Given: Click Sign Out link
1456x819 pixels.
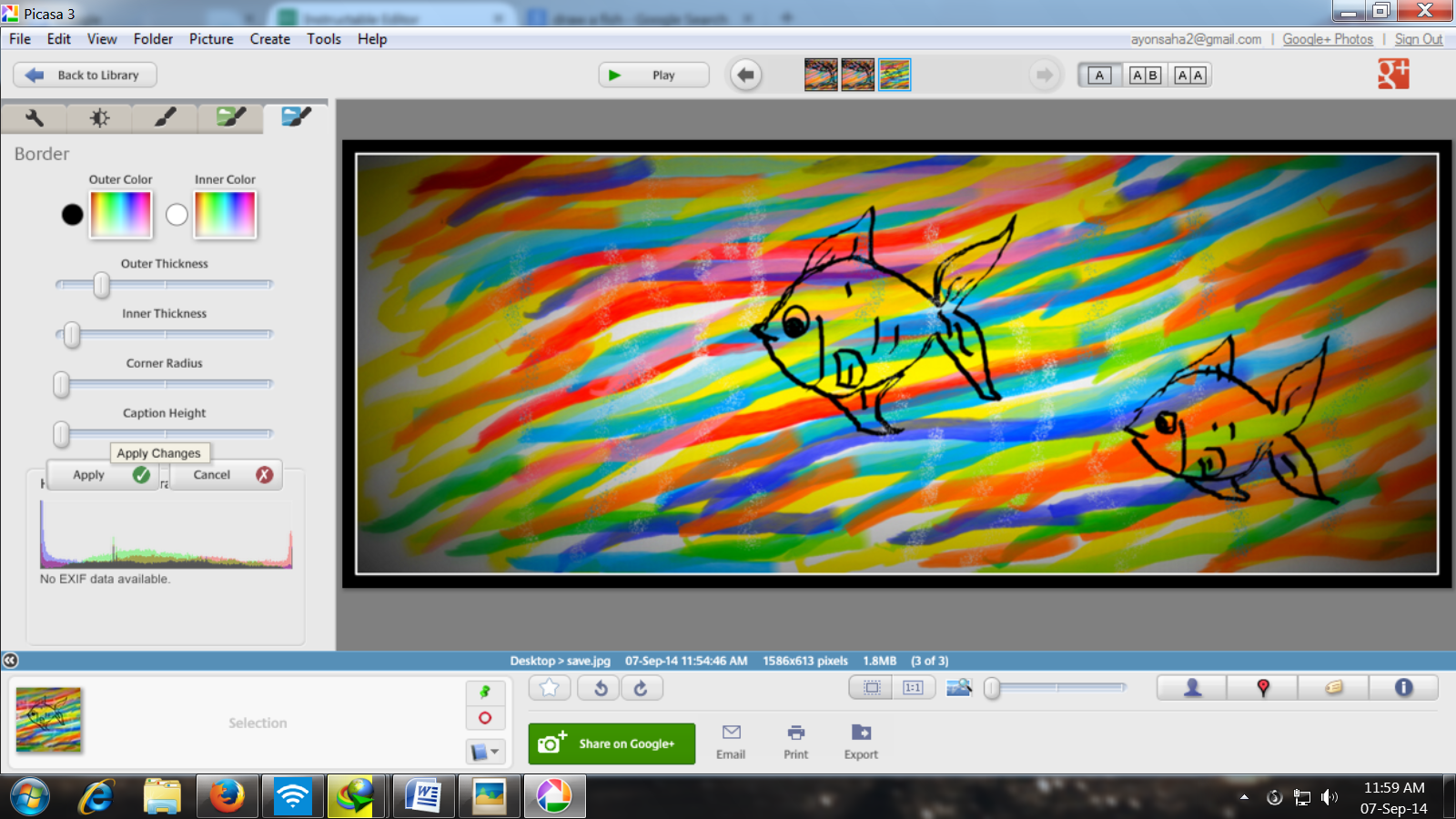Looking at the screenshot, I should pos(1419,39).
